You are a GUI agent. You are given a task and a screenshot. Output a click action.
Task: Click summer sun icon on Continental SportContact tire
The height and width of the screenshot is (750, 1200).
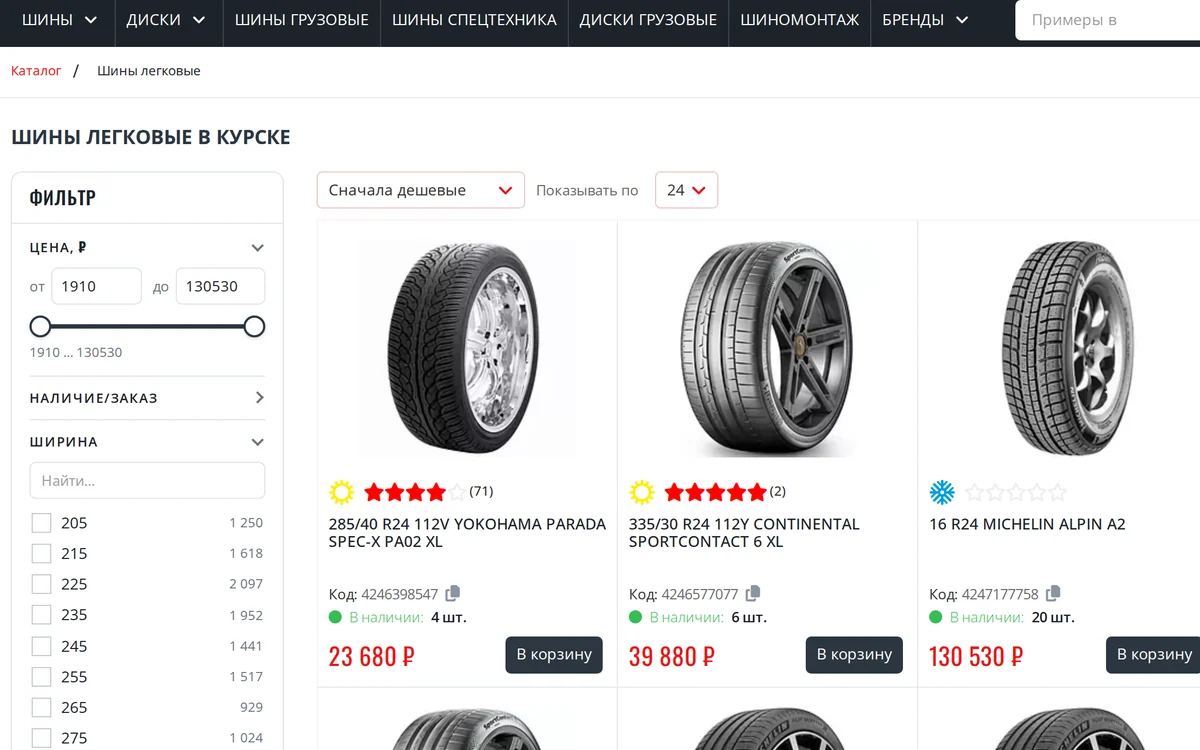(x=642, y=492)
